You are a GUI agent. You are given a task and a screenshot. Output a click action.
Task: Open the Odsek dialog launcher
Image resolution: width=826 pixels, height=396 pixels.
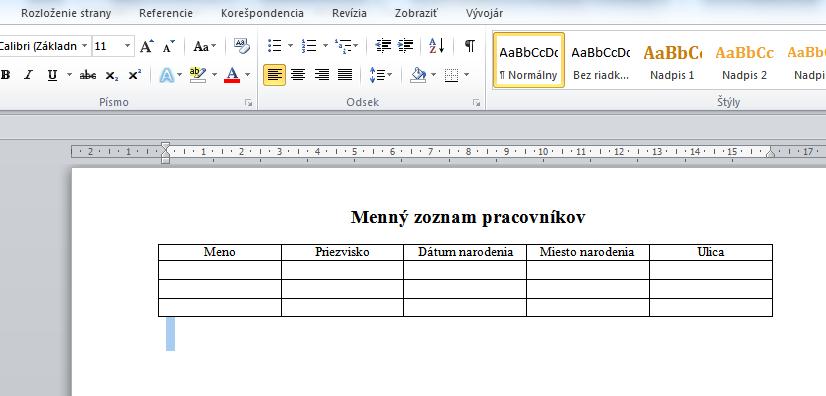[476, 103]
